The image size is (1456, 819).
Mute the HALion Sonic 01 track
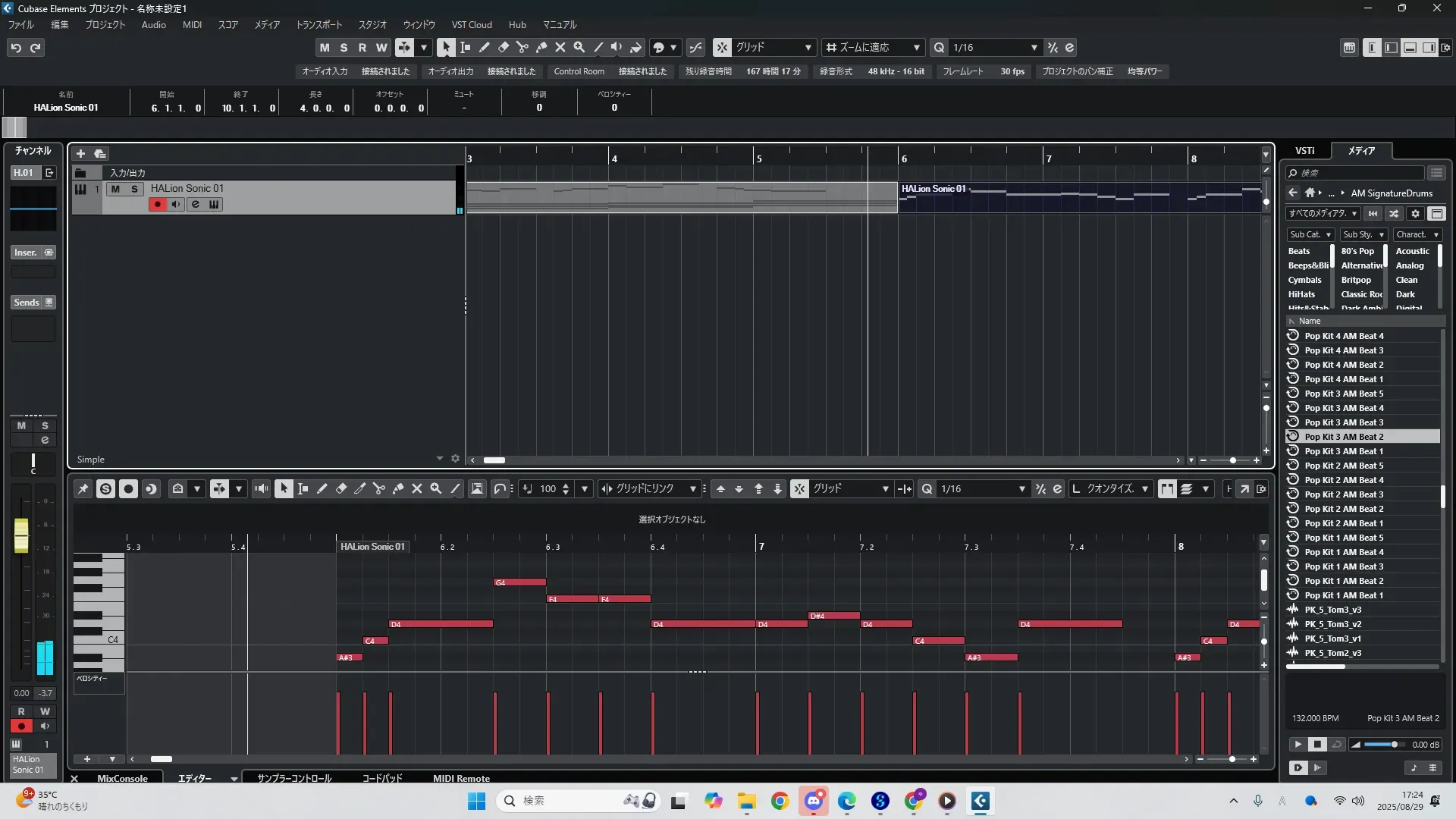(115, 189)
